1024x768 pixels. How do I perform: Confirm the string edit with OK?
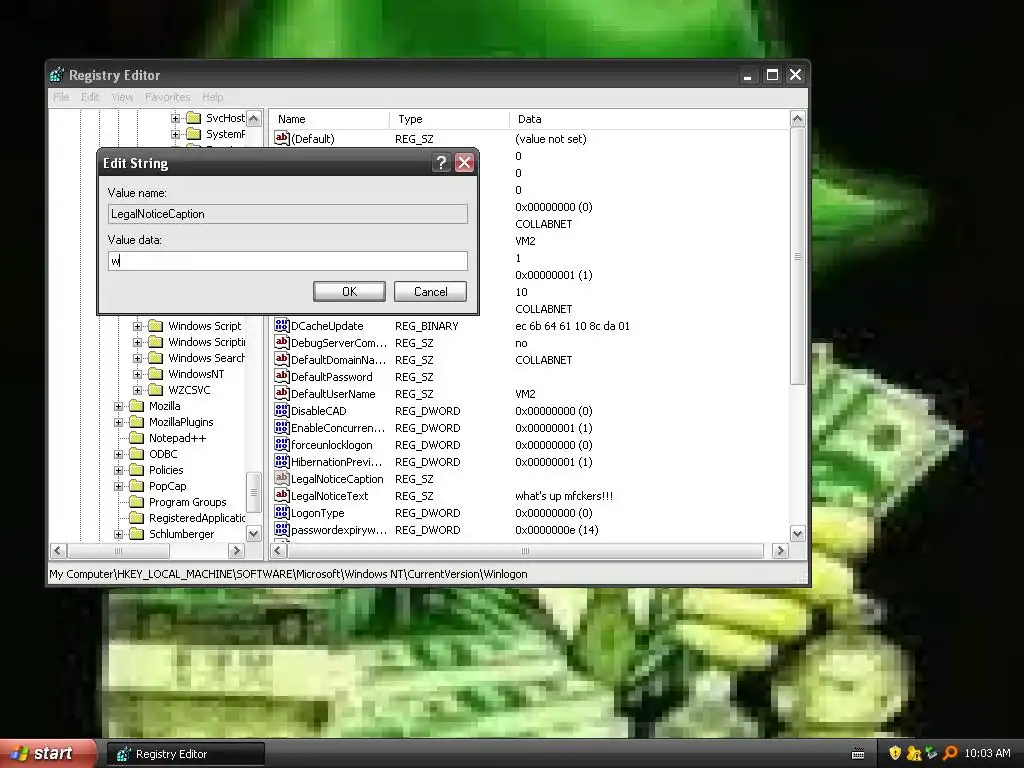tap(349, 291)
